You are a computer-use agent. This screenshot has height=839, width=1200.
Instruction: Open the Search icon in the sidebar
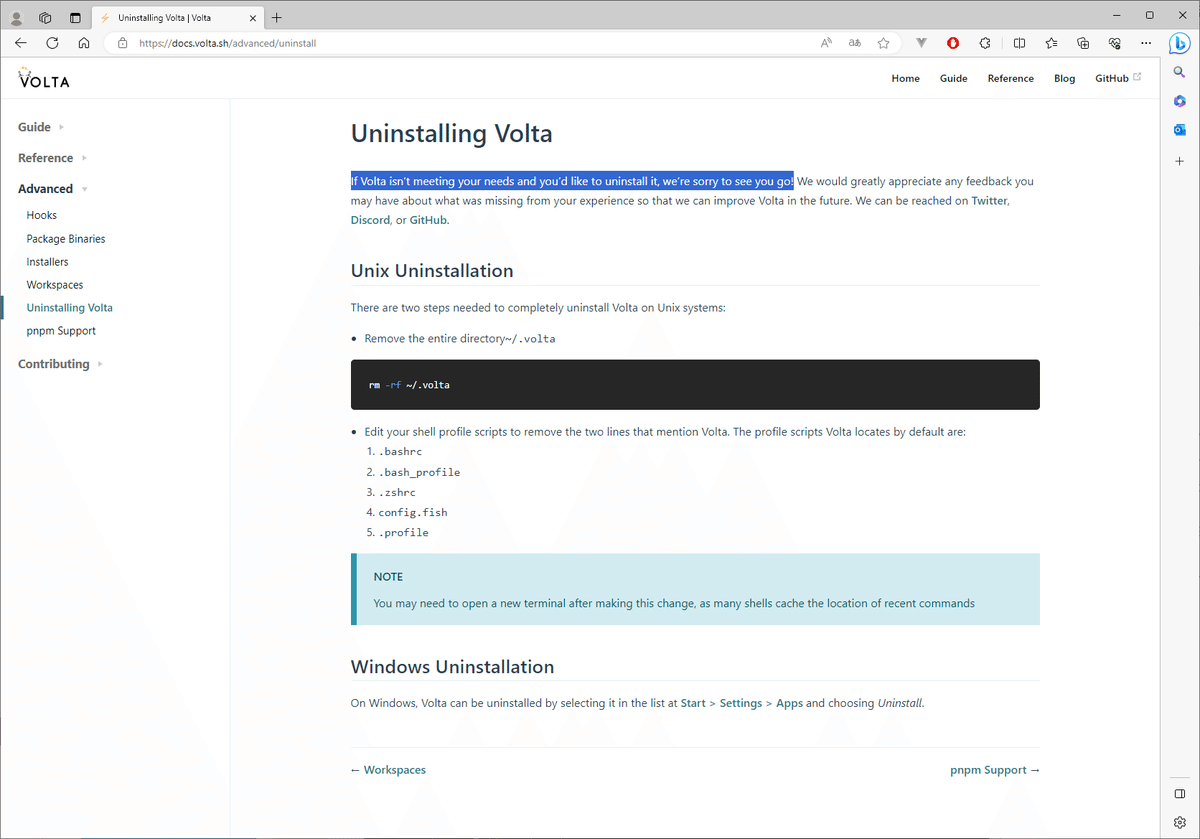pyautogui.click(x=1179, y=72)
